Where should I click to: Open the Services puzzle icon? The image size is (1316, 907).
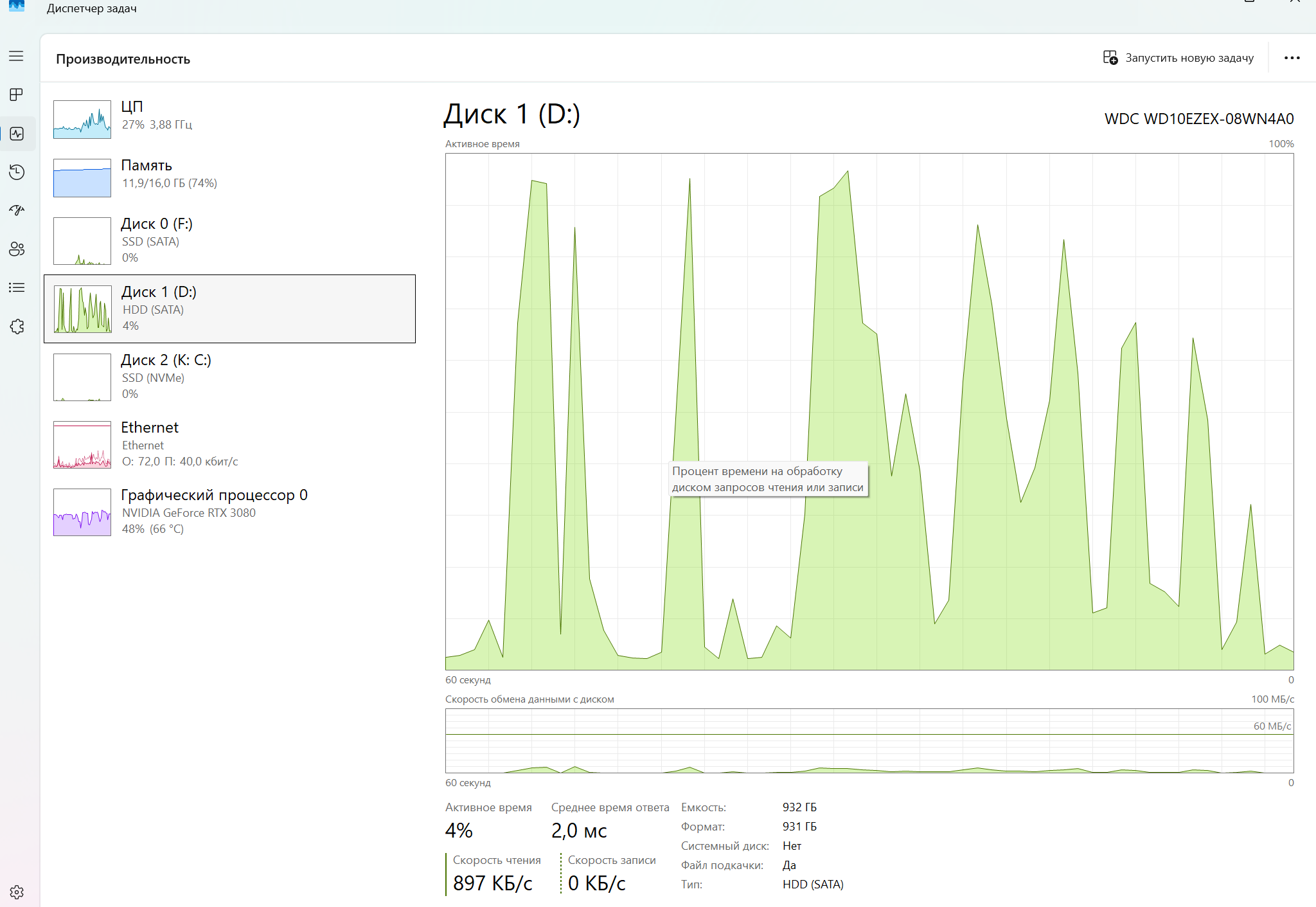coord(17,327)
